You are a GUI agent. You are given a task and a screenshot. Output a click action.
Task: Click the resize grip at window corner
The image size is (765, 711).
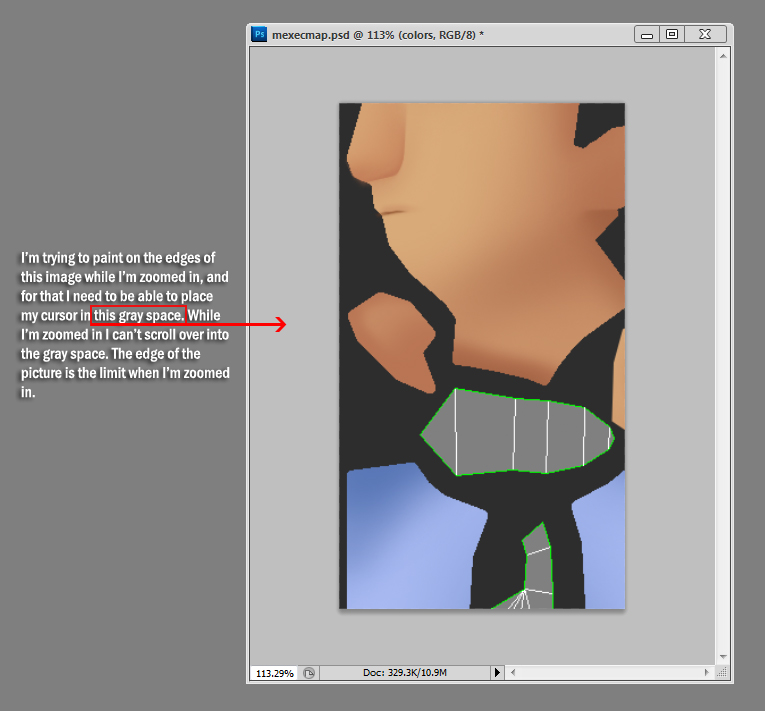(723, 674)
